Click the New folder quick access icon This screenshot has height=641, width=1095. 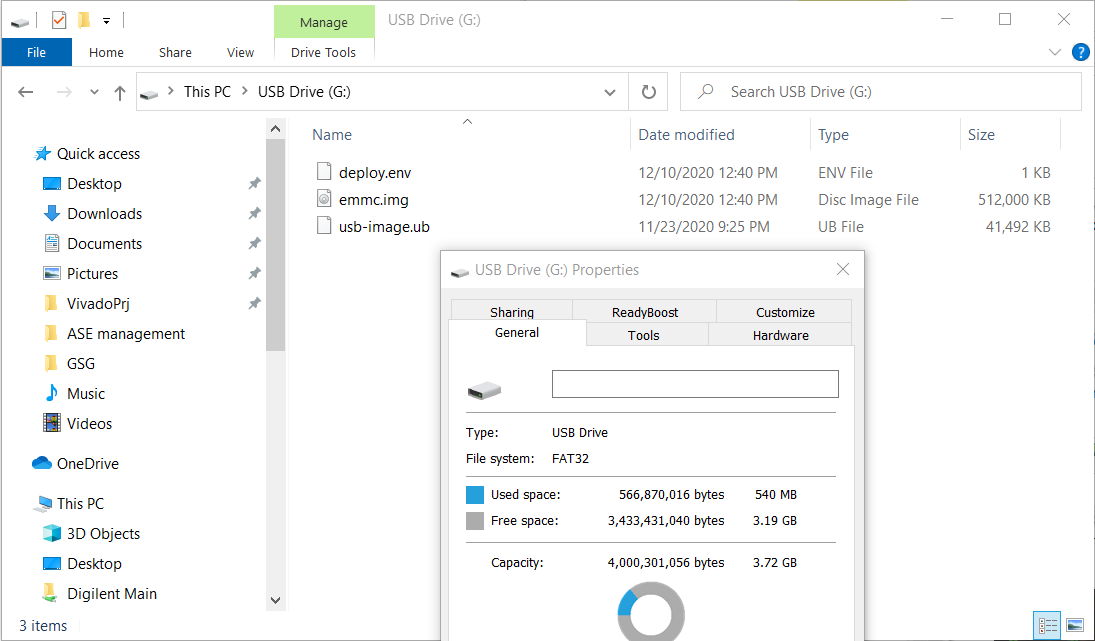[x=84, y=20]
